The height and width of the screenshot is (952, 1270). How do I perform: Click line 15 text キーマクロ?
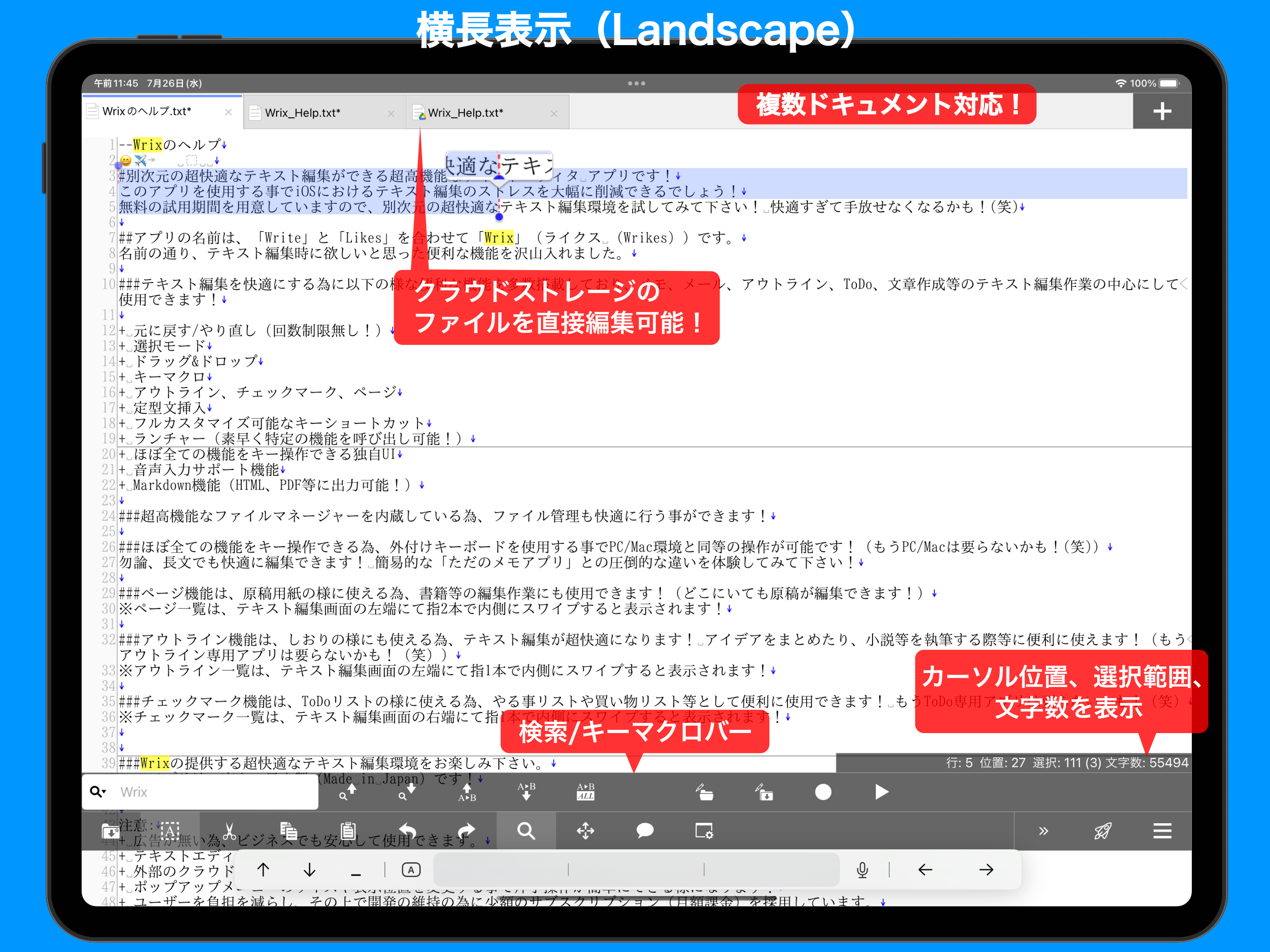(x=169, y=377)
